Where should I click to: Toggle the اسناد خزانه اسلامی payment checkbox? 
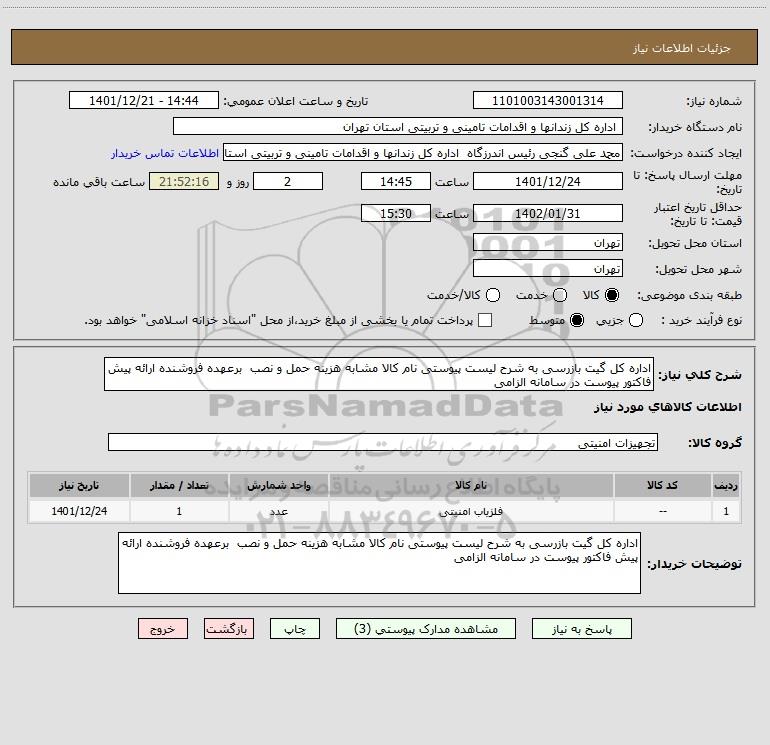[x=485, y=320]
